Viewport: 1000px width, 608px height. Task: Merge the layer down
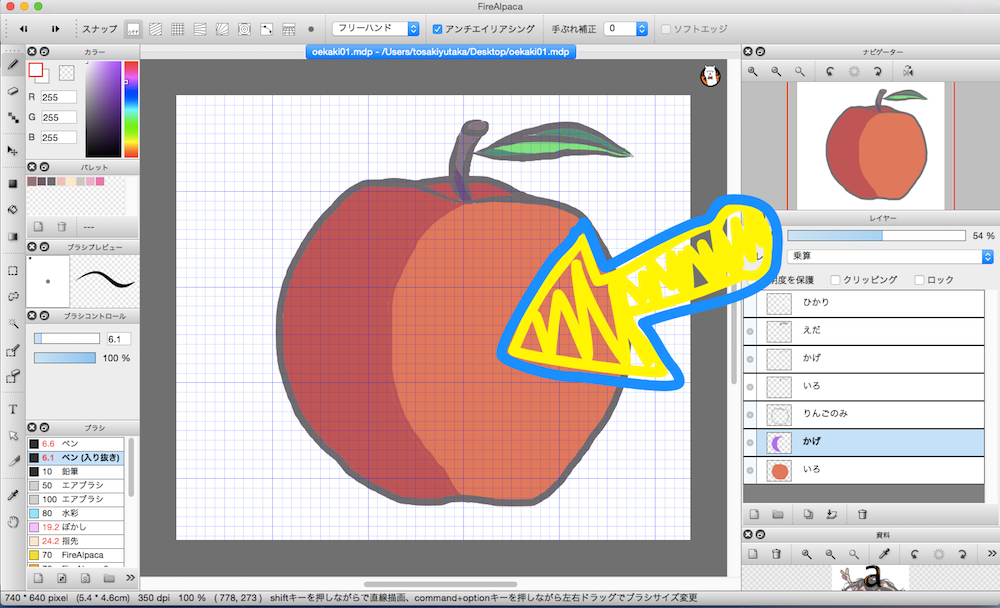pyautogui.click(x=832, y=514)
